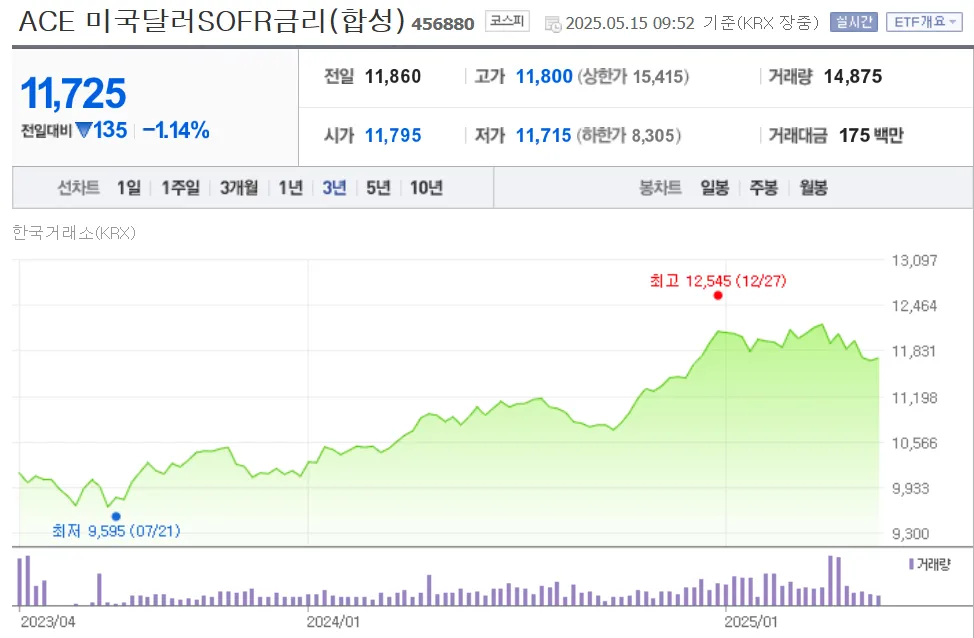Click the 저가 value 11,715

pyautogui.click(x=544, y=135)
